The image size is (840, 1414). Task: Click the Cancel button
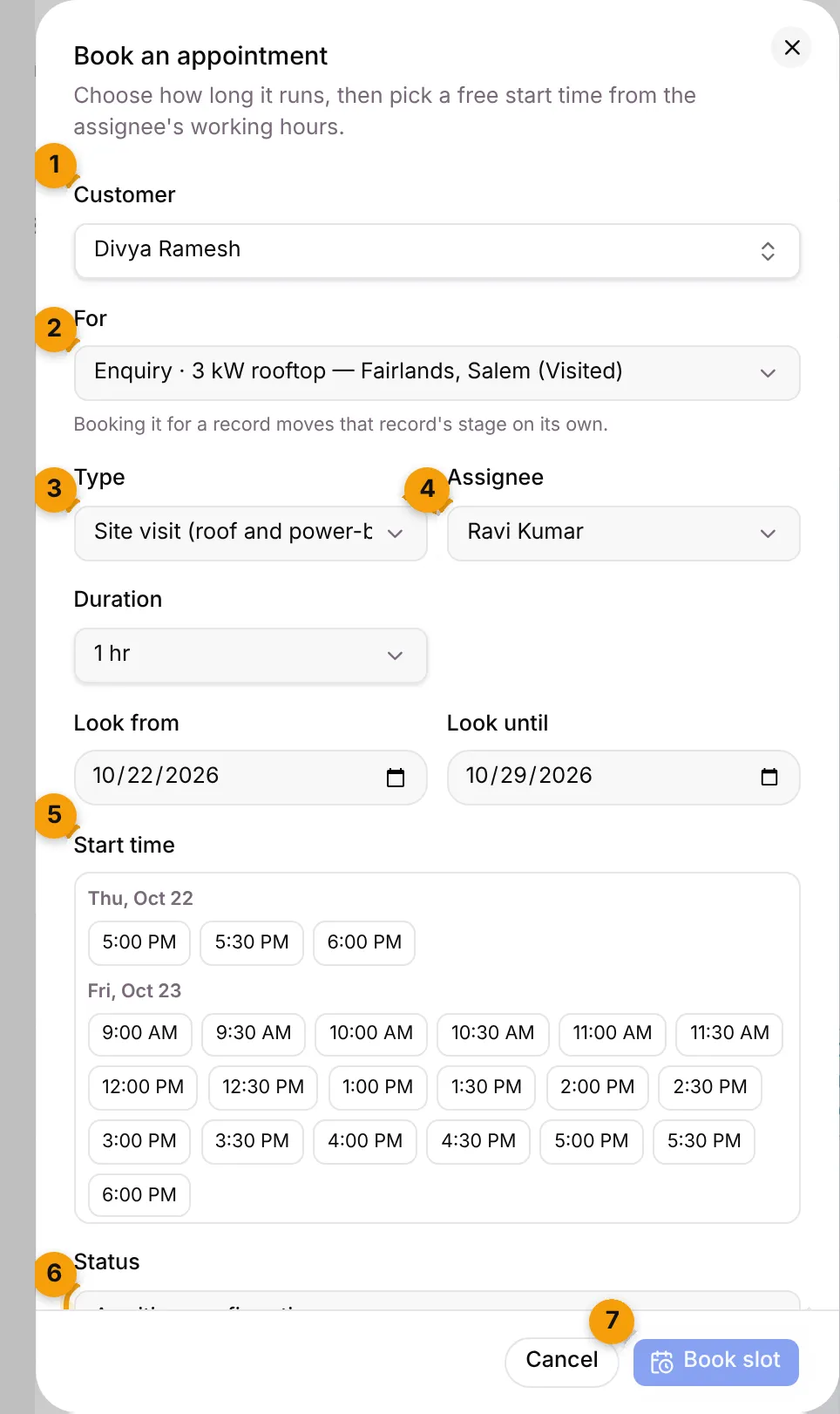562,1362
